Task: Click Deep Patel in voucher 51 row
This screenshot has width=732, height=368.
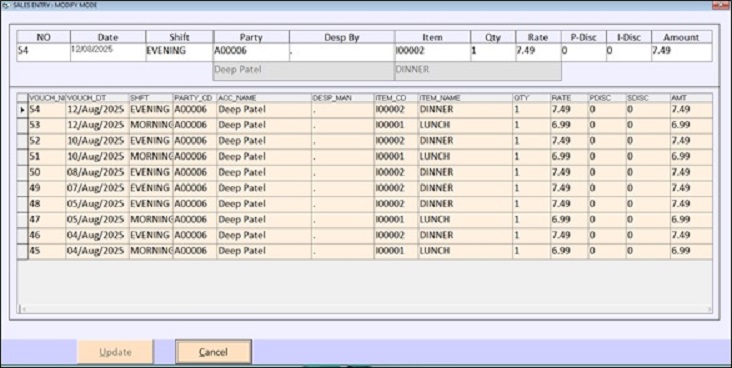Action: (264, 157)
